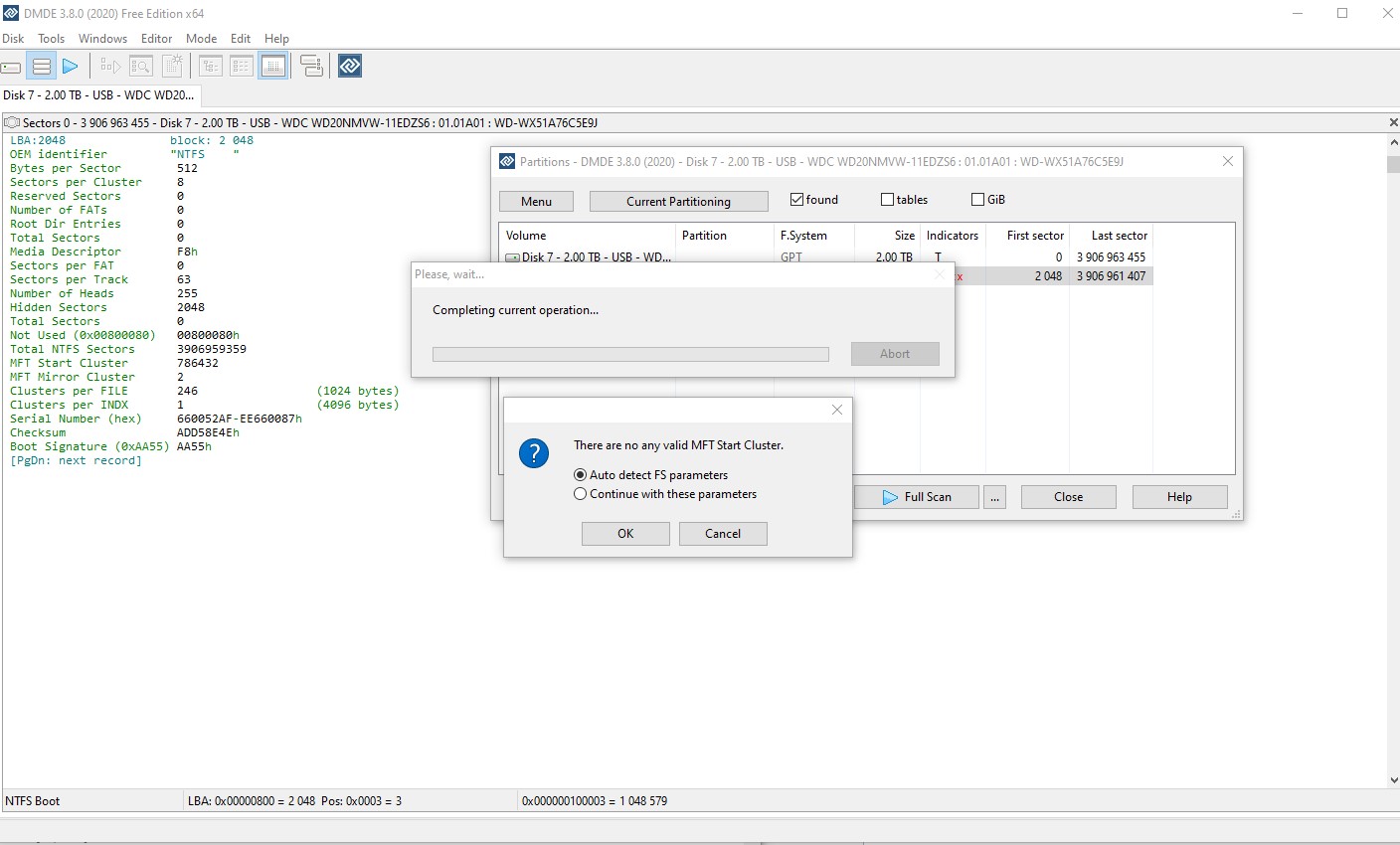Image resolution: width=1400 pixels, height=845 pixels.
Task: Open the Disk menu
Action: click(13, 39)
